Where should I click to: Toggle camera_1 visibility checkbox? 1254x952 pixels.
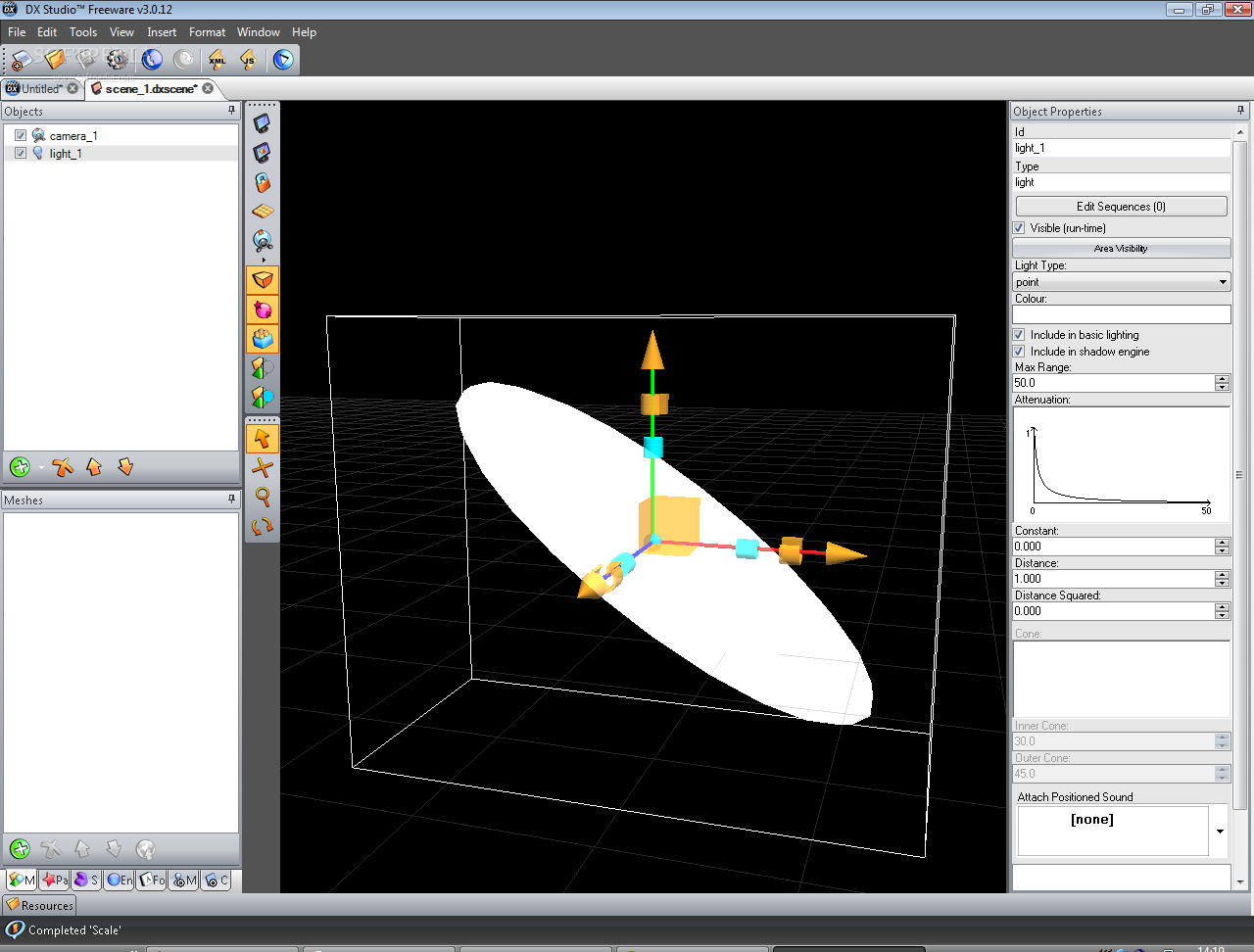pyautogui.click(x=21, y=135)
